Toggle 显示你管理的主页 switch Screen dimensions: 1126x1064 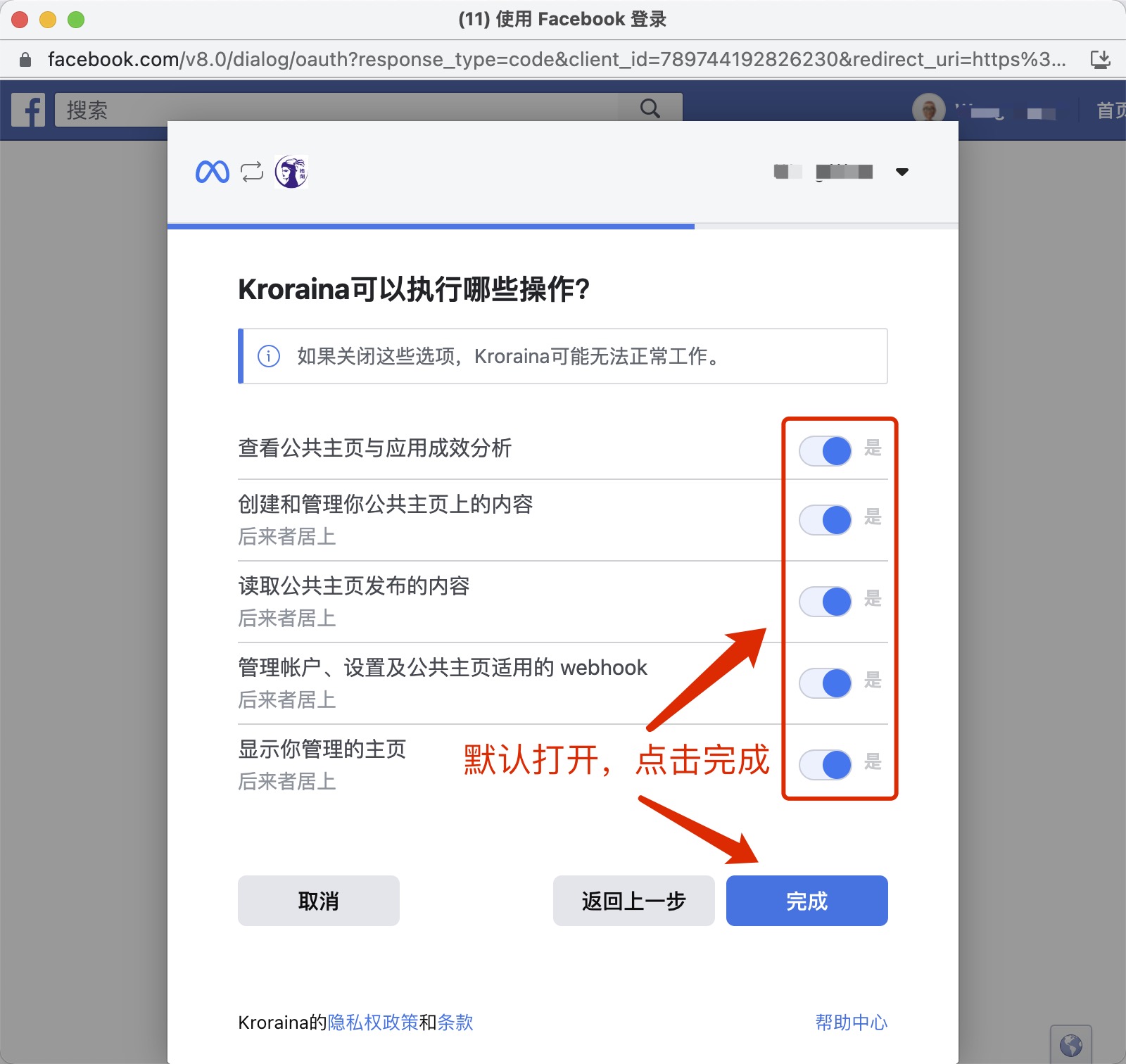[x=825, y=765]
